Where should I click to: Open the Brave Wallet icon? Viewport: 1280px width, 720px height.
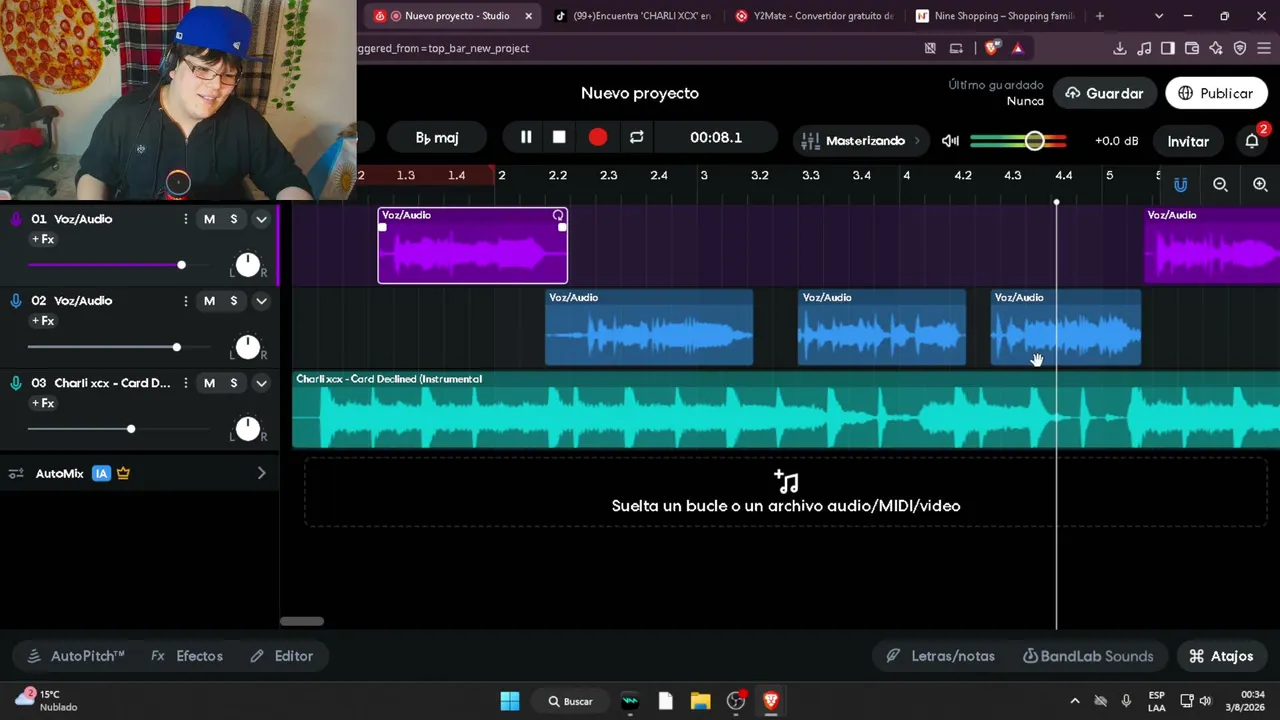pyautogui.click(x=1192, y=48)
